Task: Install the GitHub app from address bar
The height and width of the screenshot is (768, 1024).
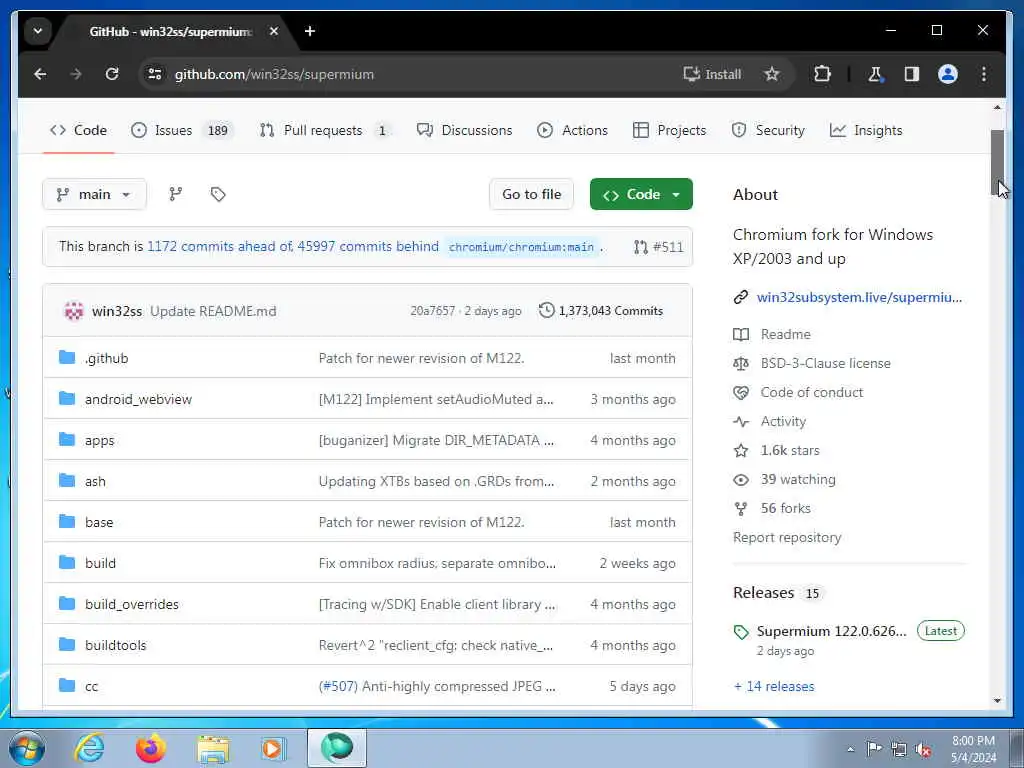Action: [x=712, y=74]
